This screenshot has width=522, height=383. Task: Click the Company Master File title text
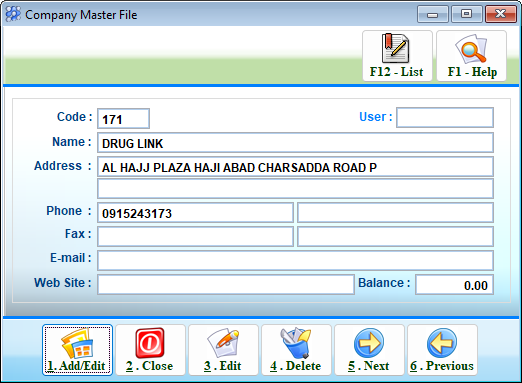81,15
